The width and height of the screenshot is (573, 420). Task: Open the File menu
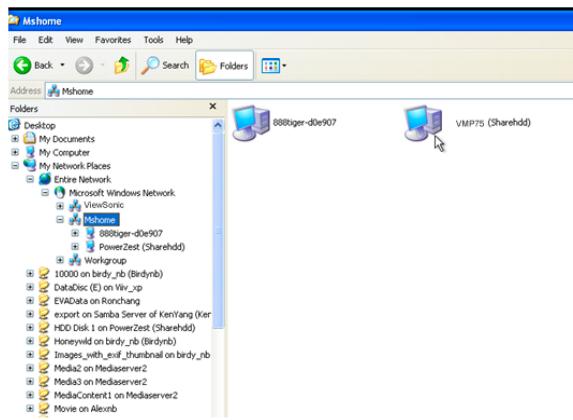point(19,39)
